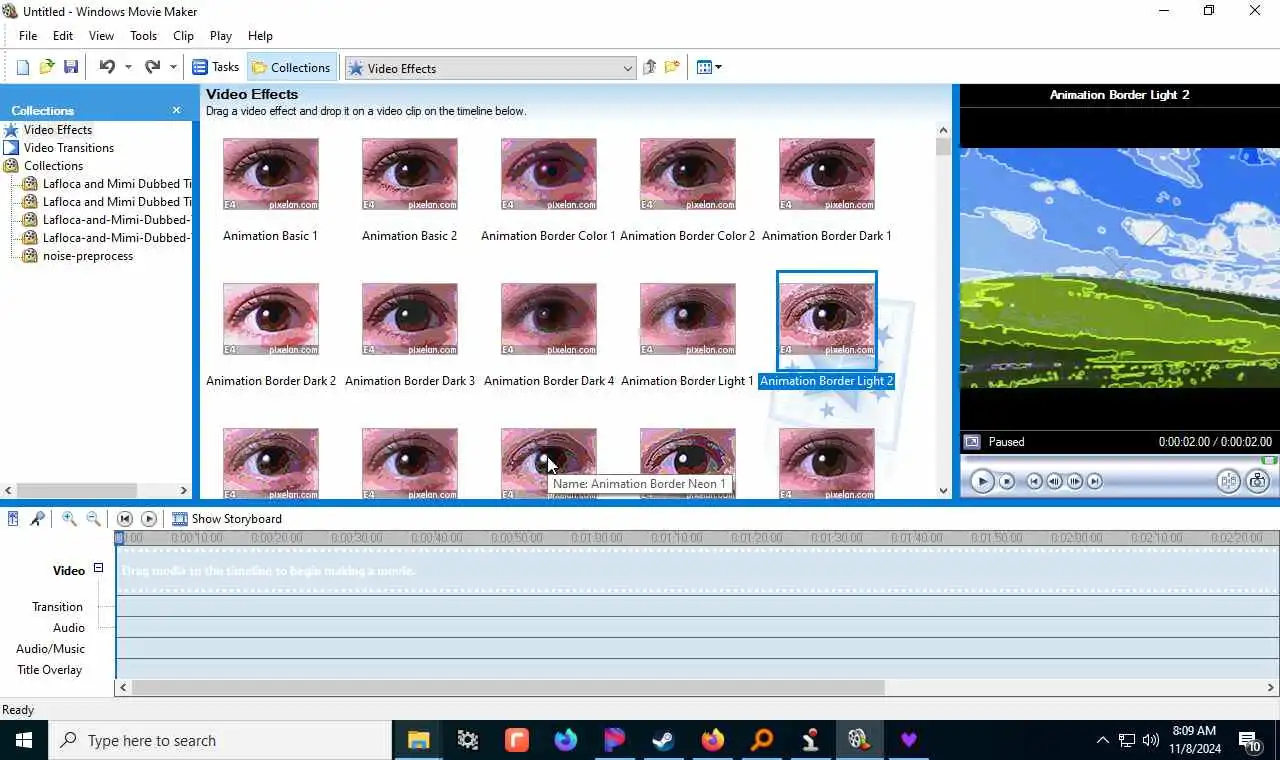1280x760 pixels.
Task: Open Steam from the taskbar
Action: [663, 740]
